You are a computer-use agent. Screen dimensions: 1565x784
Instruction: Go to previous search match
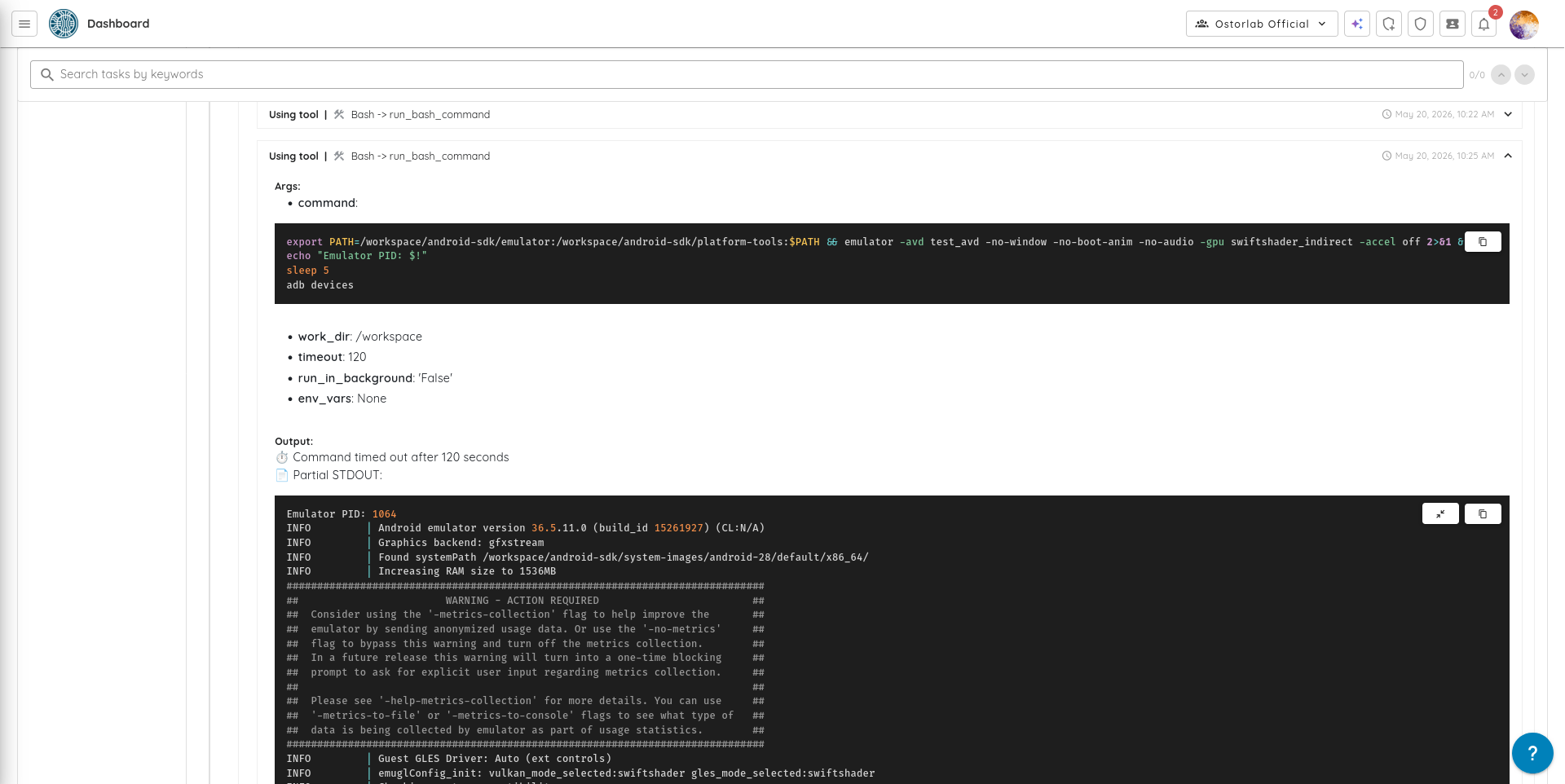pyautogui.click(x=1501, y=74)
